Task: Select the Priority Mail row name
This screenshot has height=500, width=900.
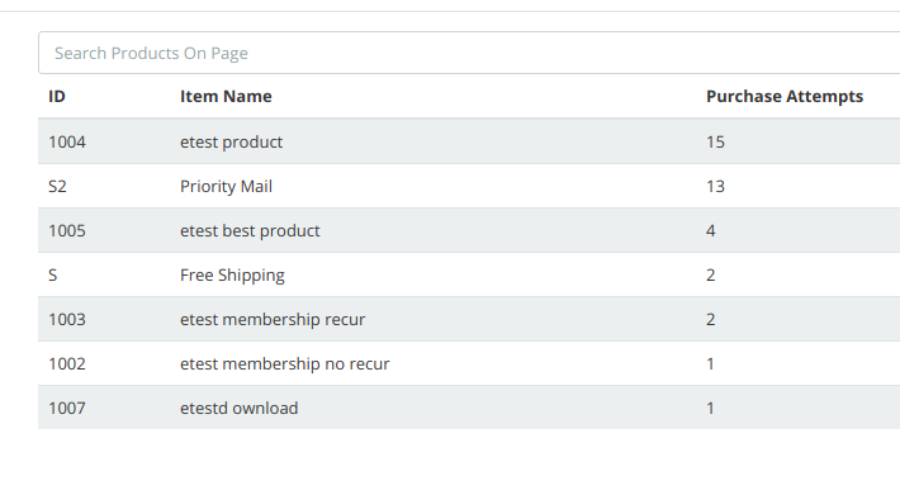Action: pos(226,187)
